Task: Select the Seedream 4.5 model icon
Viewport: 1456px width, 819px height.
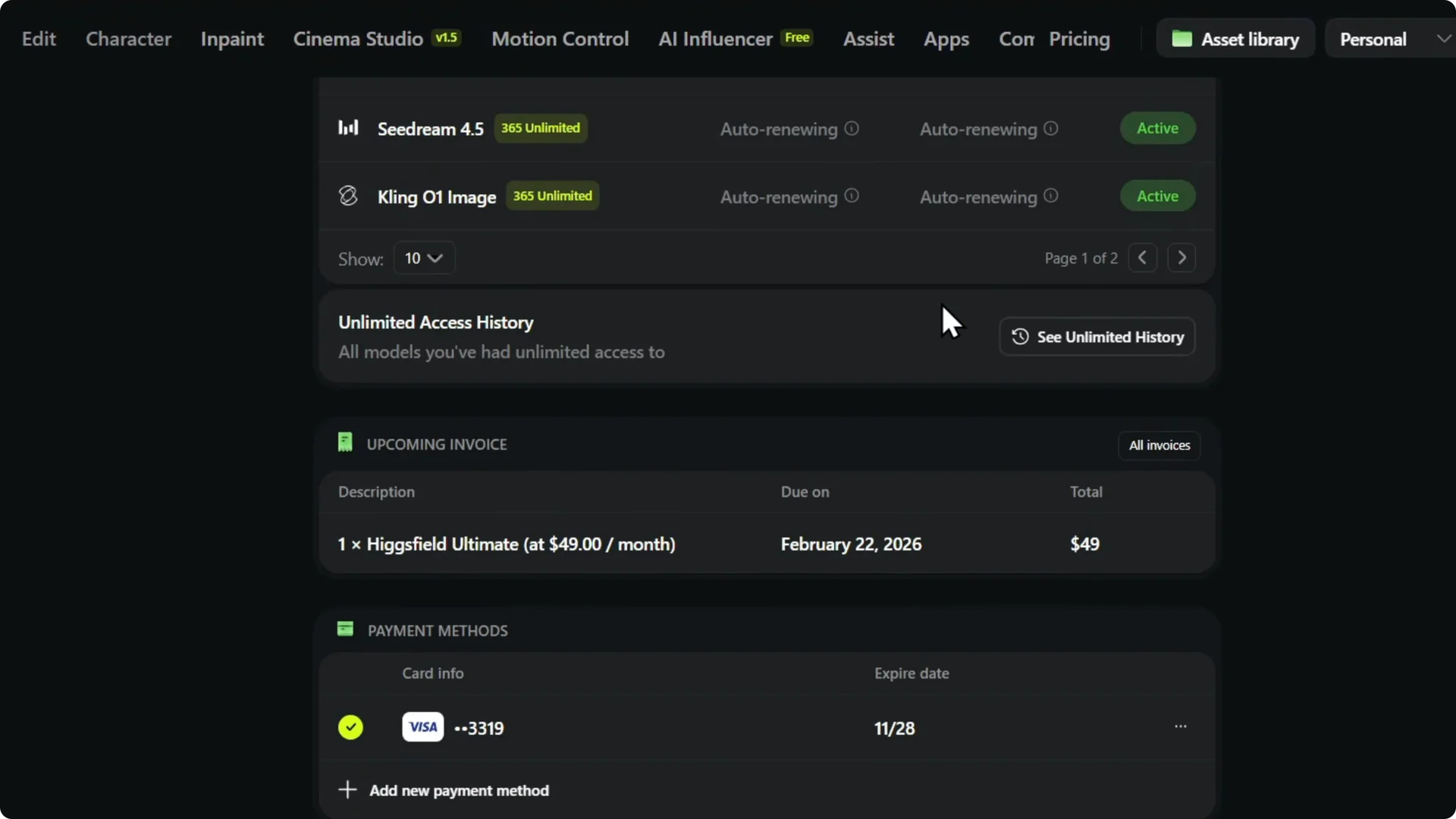Action: tap(349, 127)
